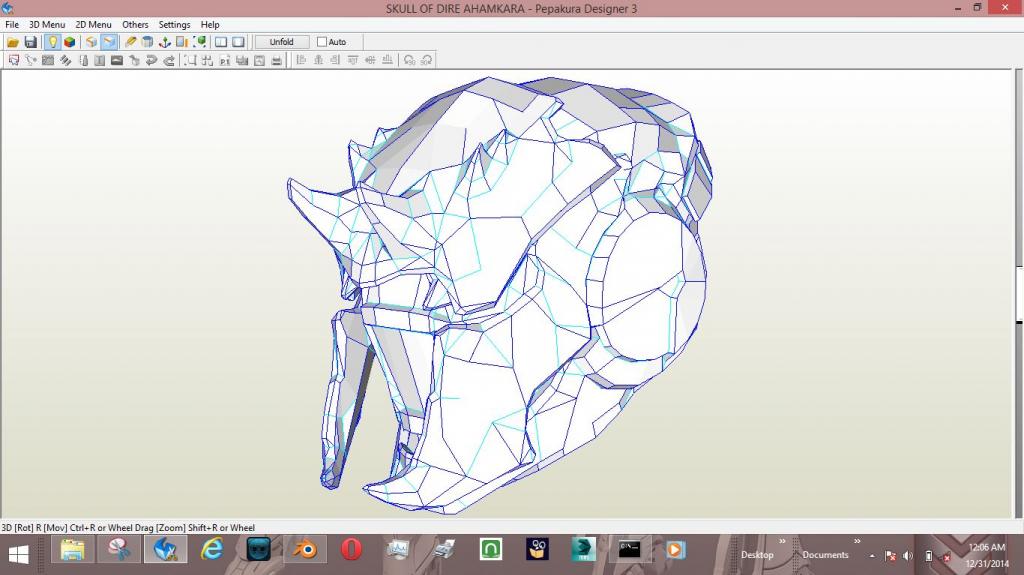Click the rotate 90 counterclockwise icon
Screen dimensions: 1024x575
pos(409,60)
